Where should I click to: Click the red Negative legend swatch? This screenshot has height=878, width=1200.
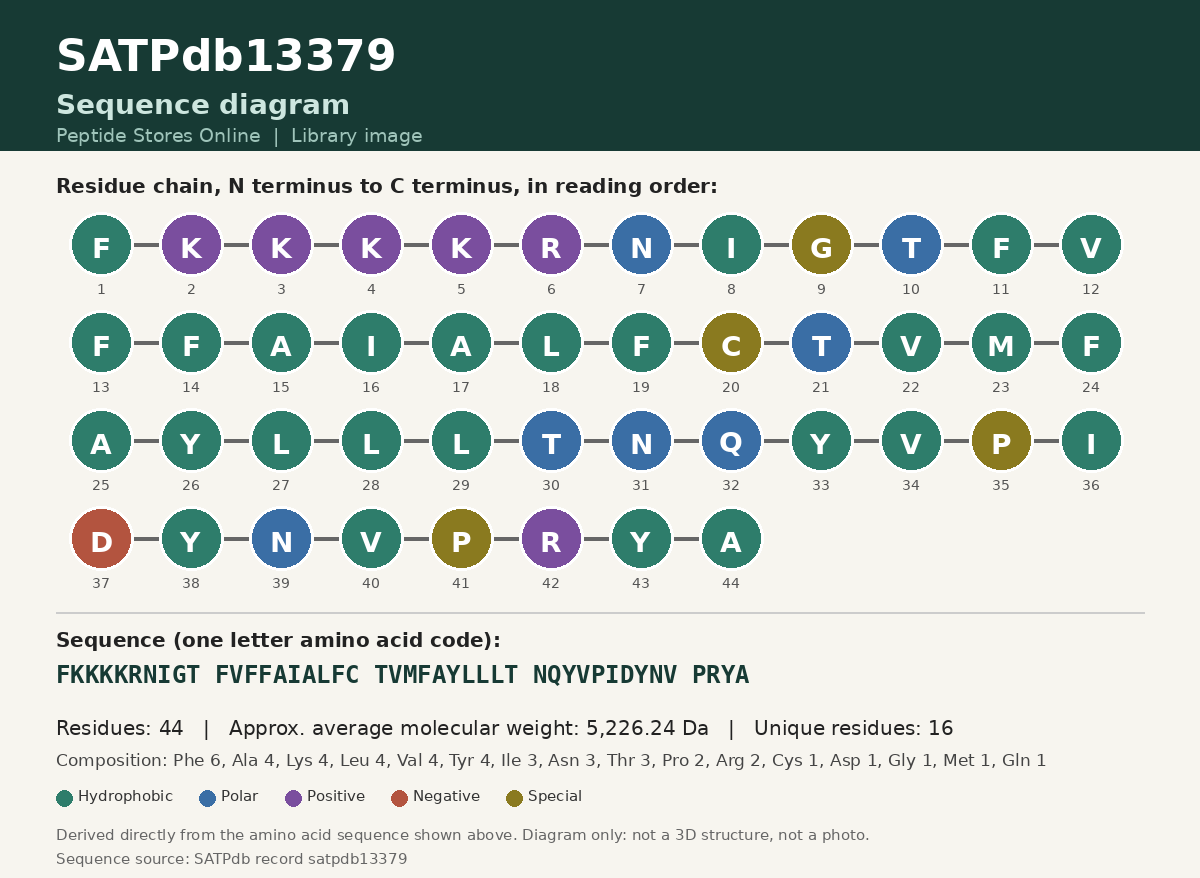coord(400,798)
